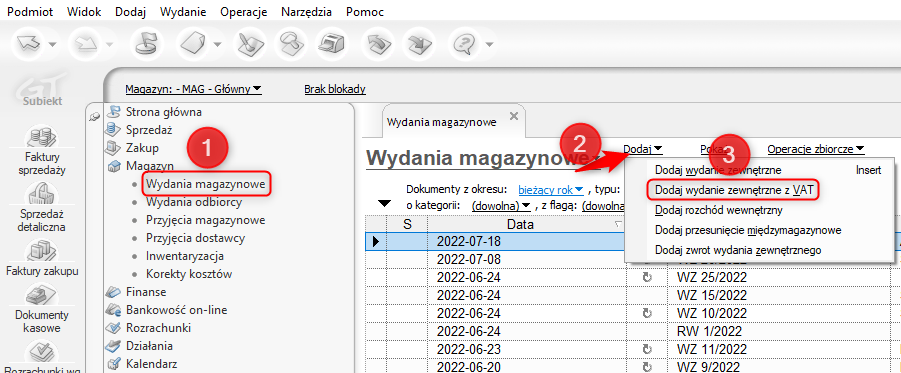Open Dokumenty kasowe shortcut icon
This screenshot has width=901, height=373.
pos(42,296)
